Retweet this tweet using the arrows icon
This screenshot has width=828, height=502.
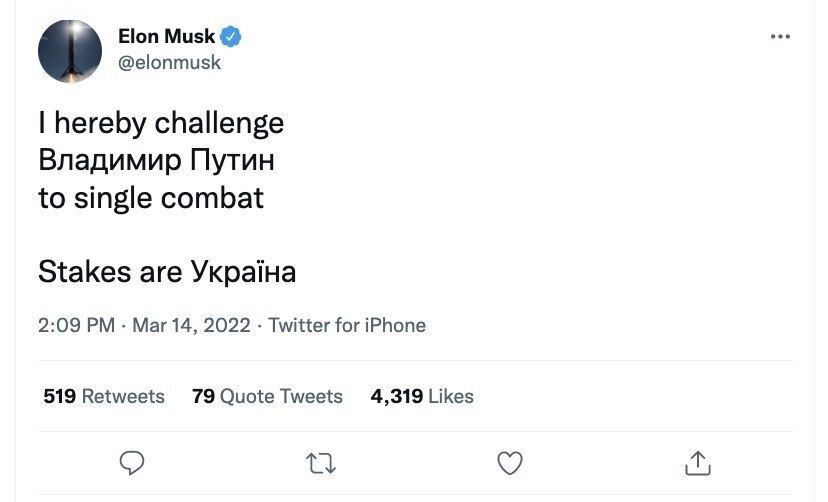(x=320, y=462)
